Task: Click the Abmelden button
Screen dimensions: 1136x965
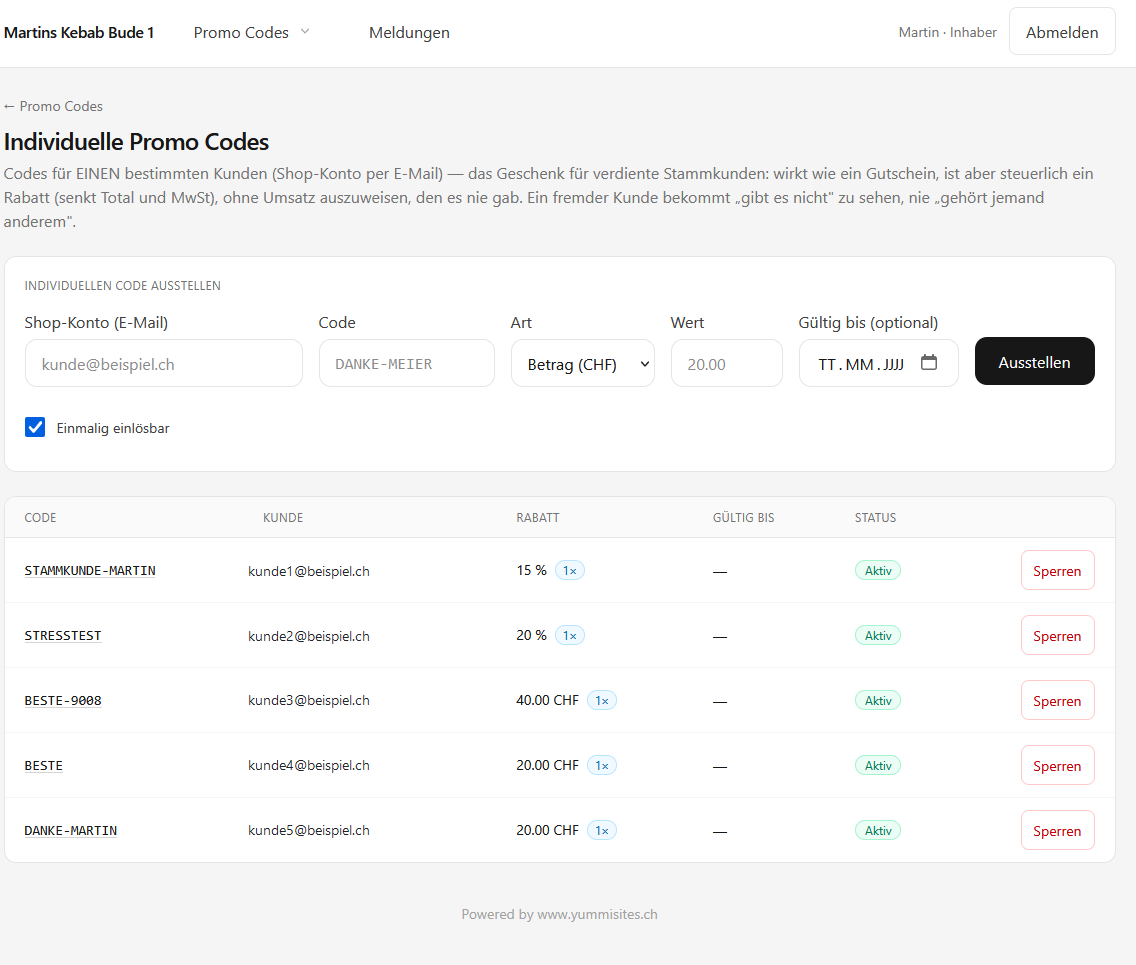Action: coord(1062,32)
